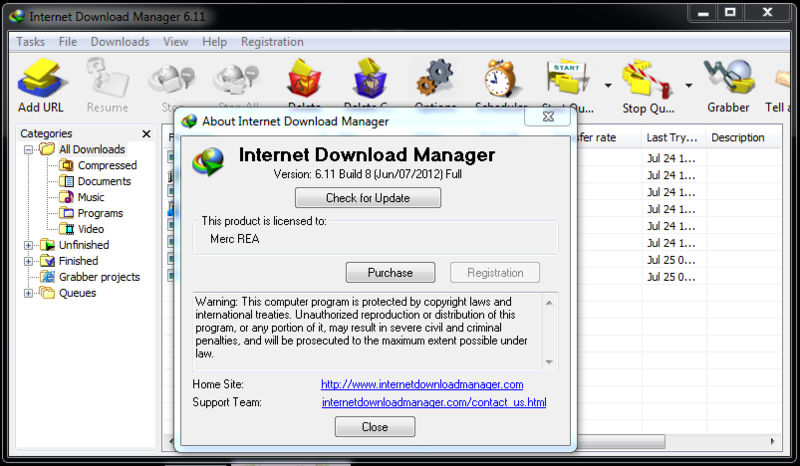The width and height of the screenshot is (800, 466).
Task: Click the warning text scroll up arrow
Action: pyautogui.click(x=549, y=303)
